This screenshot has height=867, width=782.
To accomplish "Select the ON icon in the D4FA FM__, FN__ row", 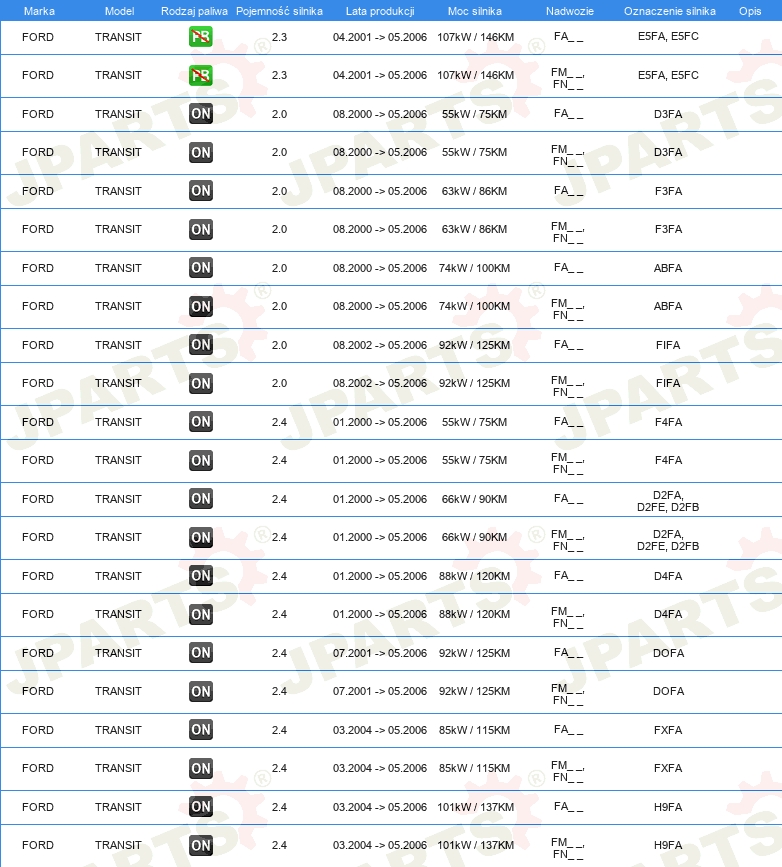I will pos(201,614).
